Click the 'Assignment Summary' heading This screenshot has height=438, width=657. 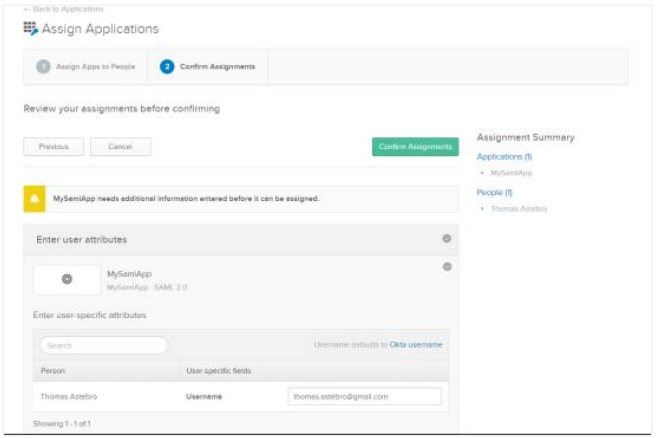525,137
